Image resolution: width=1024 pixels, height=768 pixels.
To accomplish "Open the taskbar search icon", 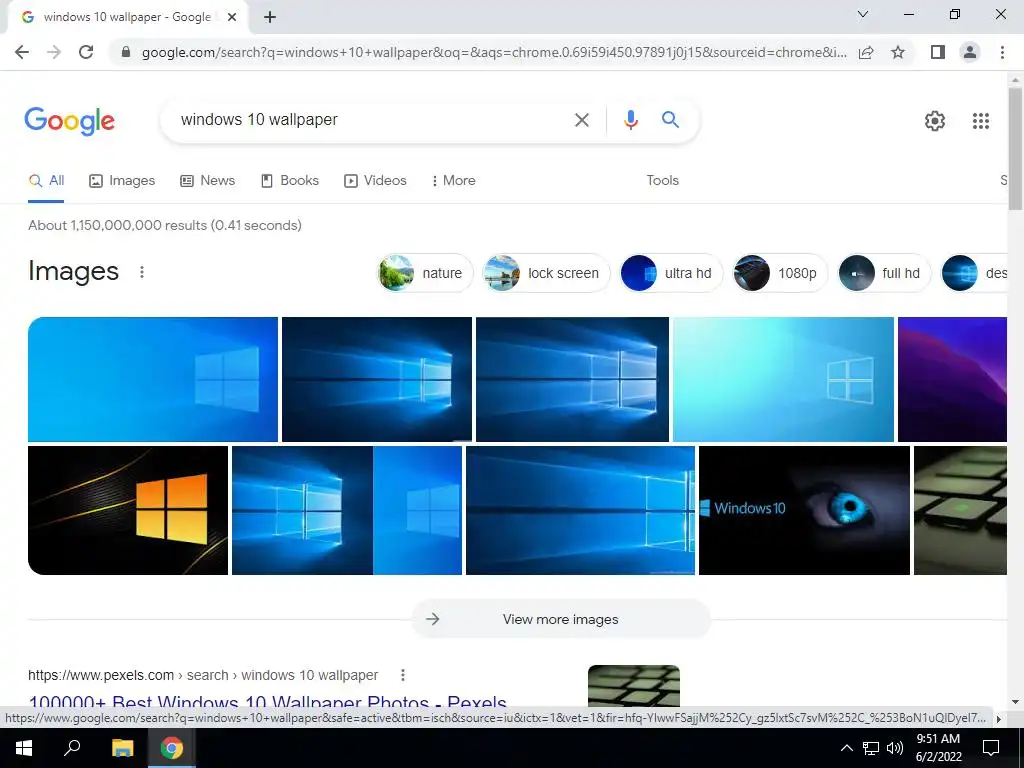I will point(72,748).
